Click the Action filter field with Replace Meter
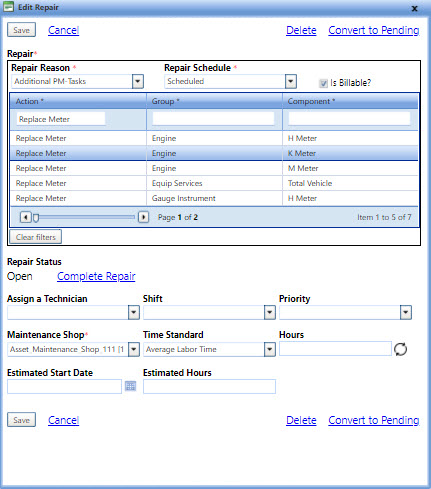 (61, 119)
